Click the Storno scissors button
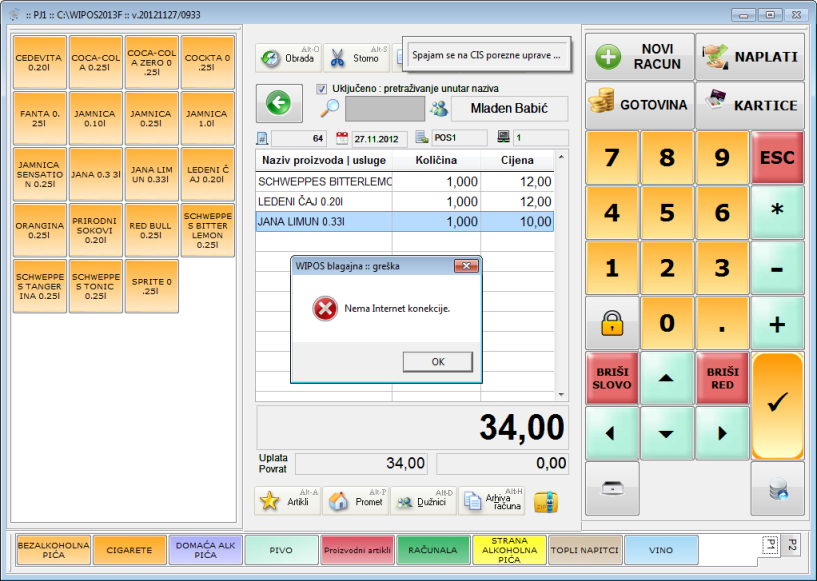This screenshot has height=581, width=817. pos(357,58)
